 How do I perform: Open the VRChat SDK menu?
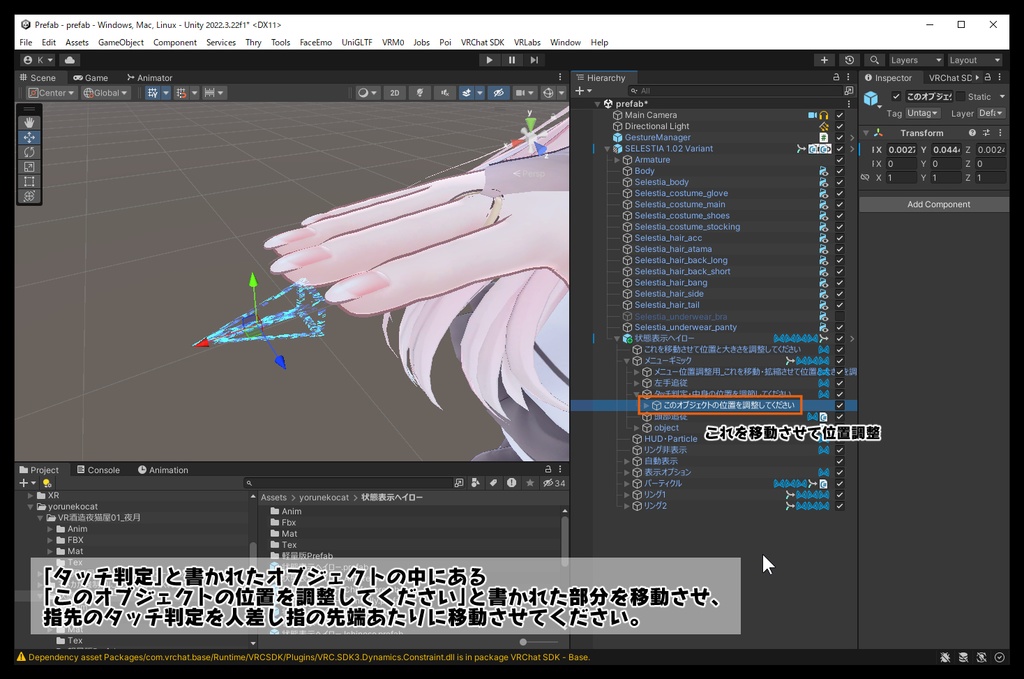click(x=482, y=42)
